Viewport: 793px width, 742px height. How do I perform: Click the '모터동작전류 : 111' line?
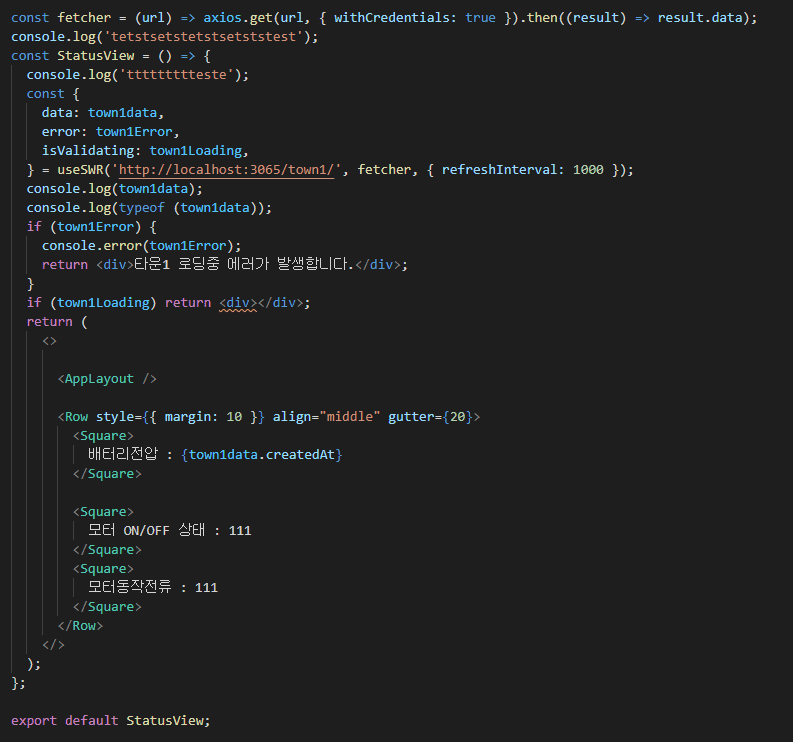pos(153,587)
